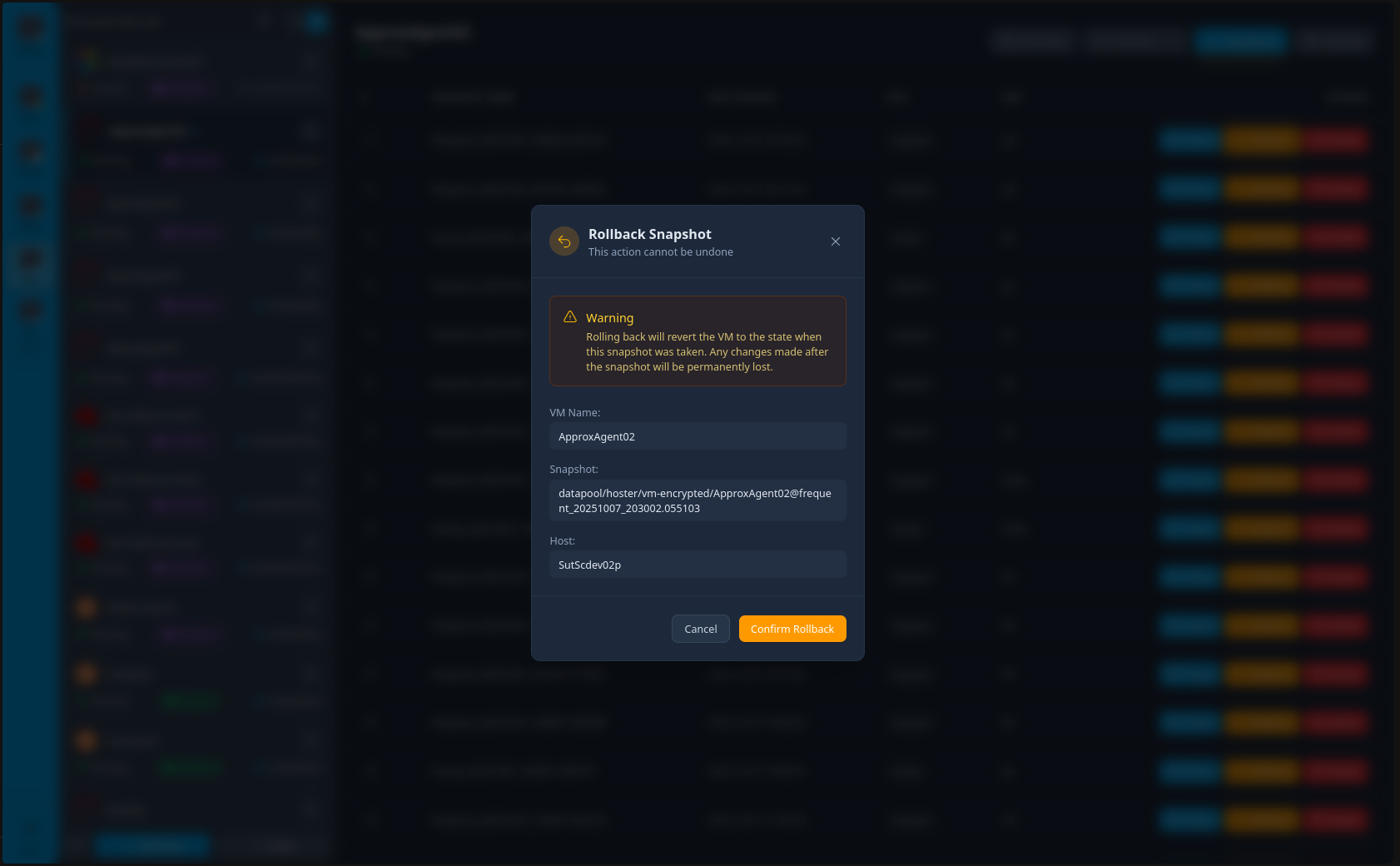The image size is (1400, 866).
Task: Click the rollback arrow icon in the dialog header
Action: tap(564, 241)
